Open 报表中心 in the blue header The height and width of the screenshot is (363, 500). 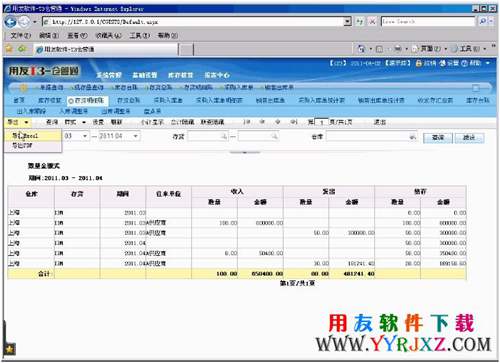[x=217, y=75]
